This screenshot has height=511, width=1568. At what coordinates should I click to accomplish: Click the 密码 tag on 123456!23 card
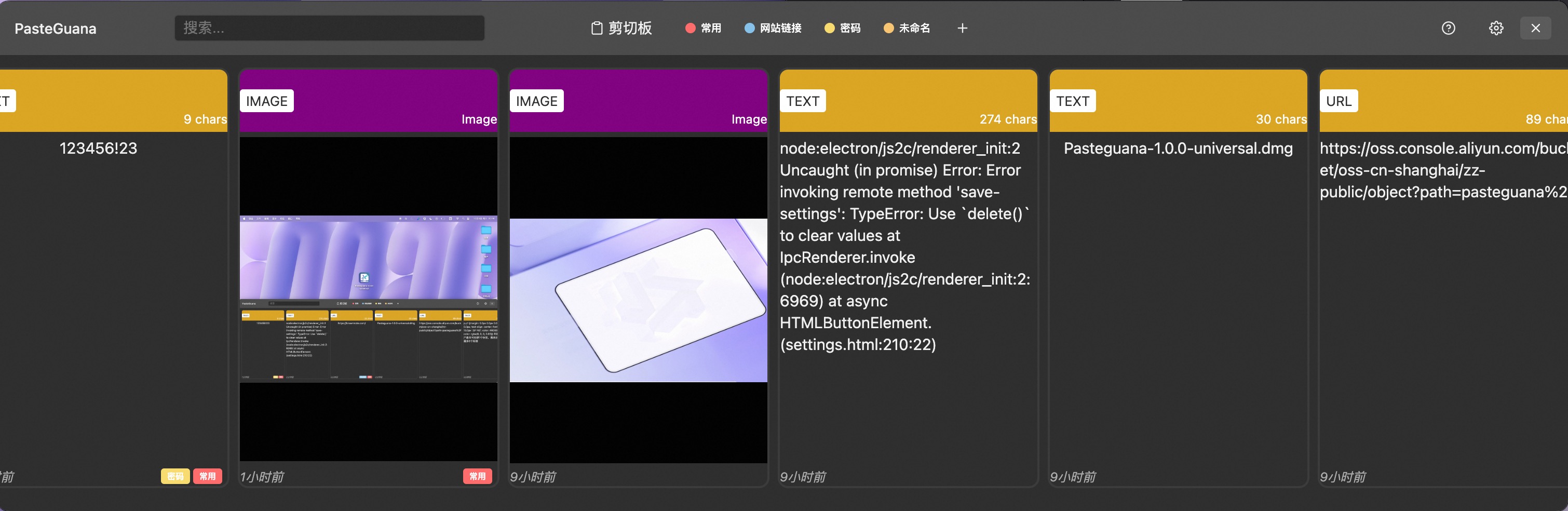pos(175,476)
